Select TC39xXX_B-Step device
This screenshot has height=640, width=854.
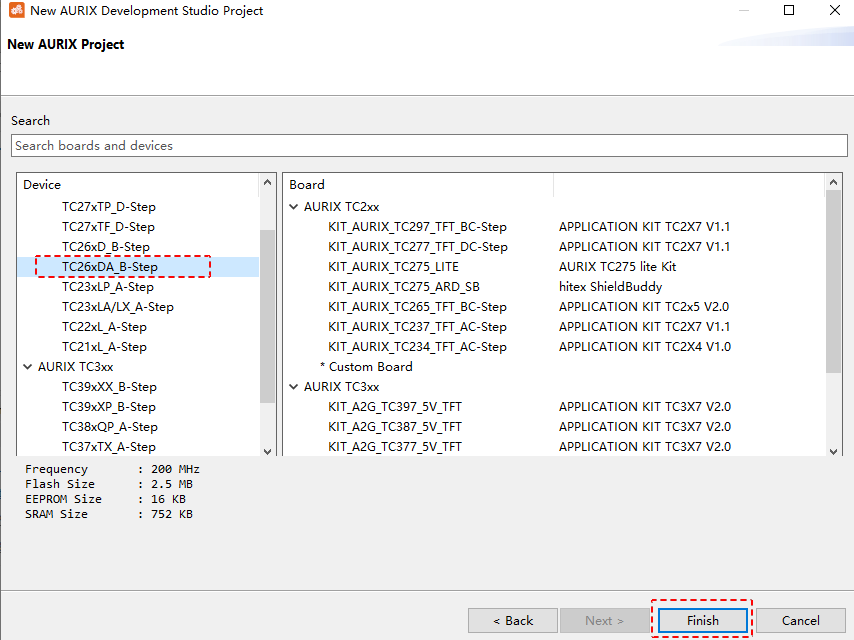point(109,387)
